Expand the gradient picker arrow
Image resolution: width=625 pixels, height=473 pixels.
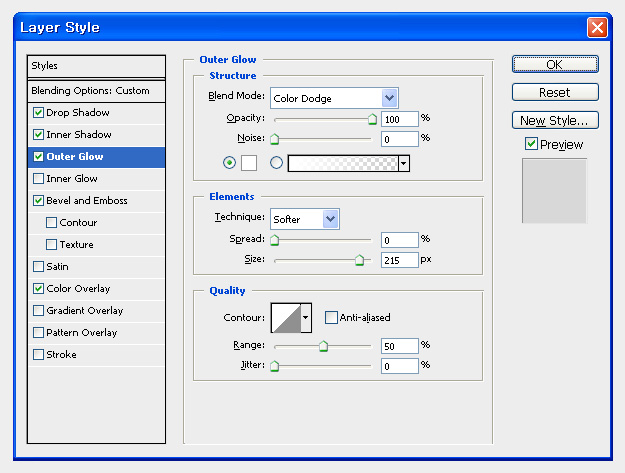pyautogui.click(x=404, y=163)
